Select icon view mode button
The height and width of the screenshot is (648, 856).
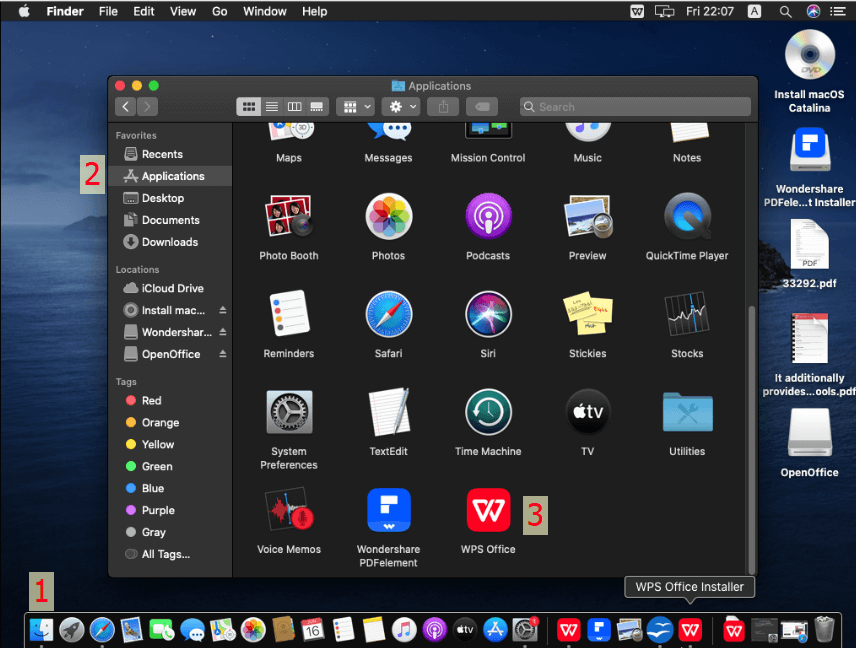(x=248, y=106)
